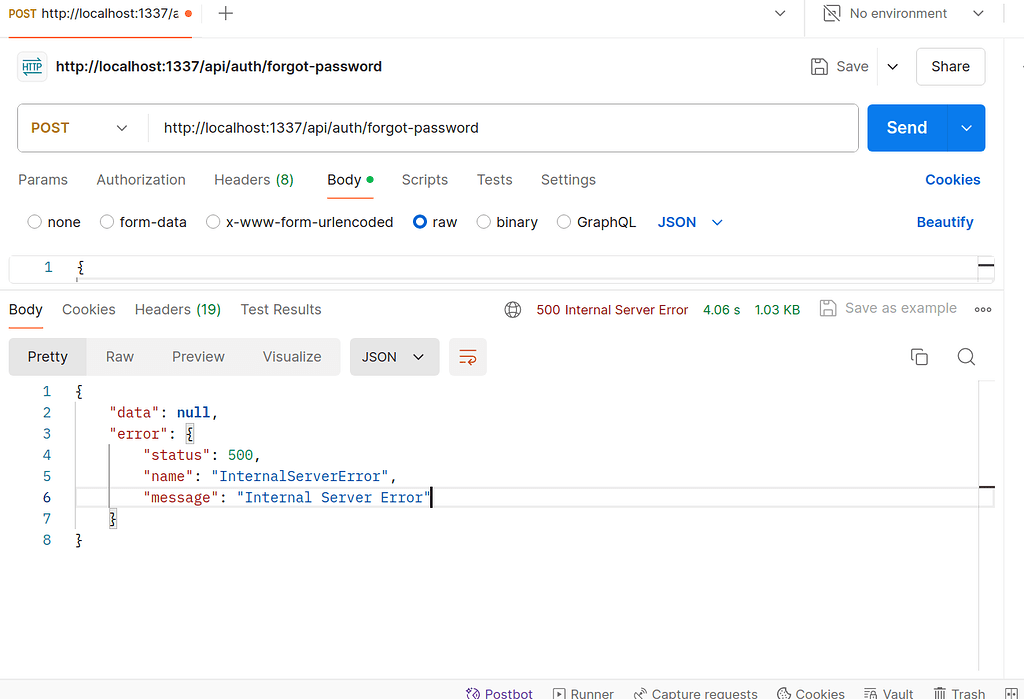Open the JSON body language dropdown
Viewport: 1024px width, 699px height.
(690, 222)
